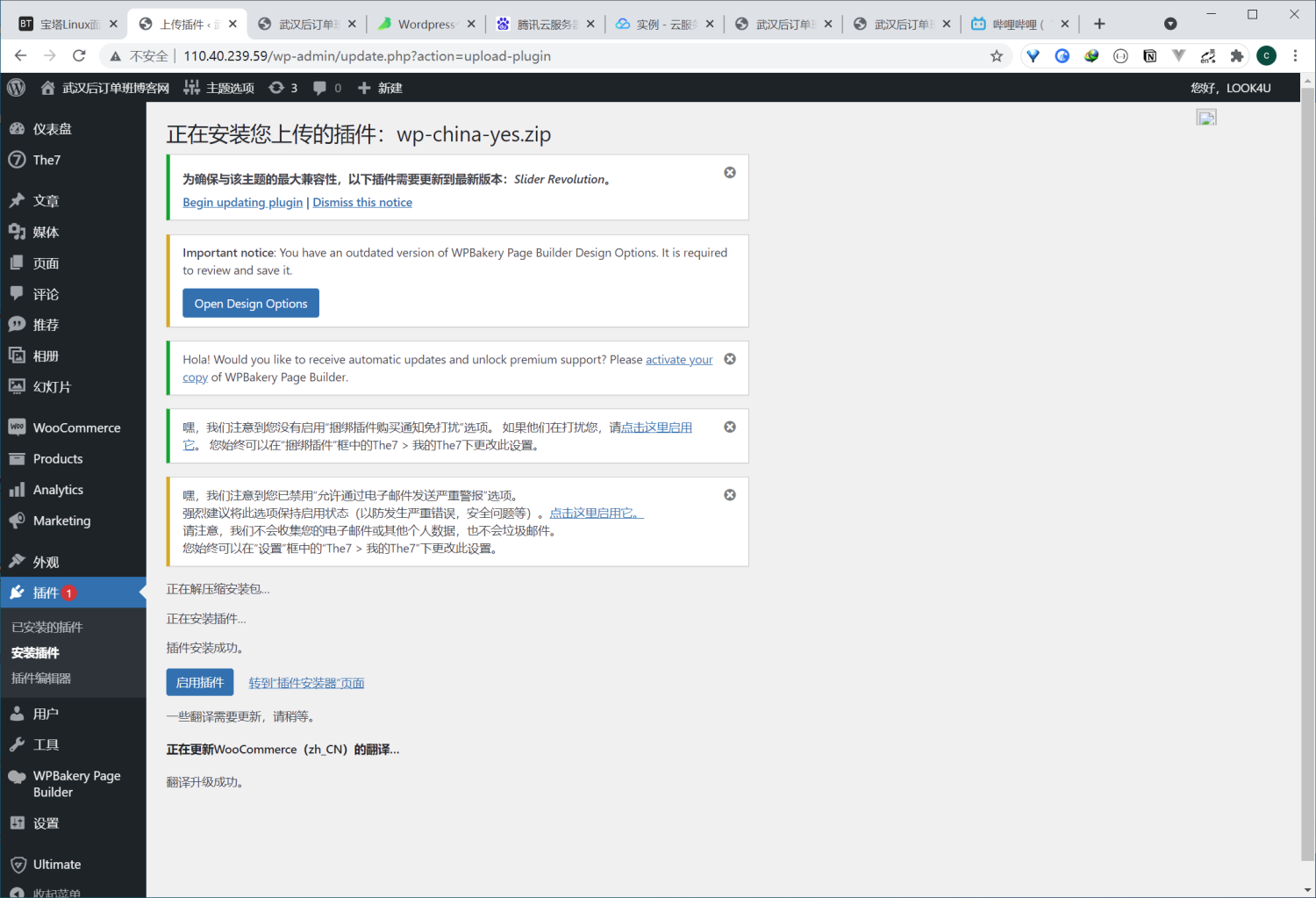1316x898 pixels.
Task: Switch to 腾讯云服务器 browser tab
Action: click(545, 24)
